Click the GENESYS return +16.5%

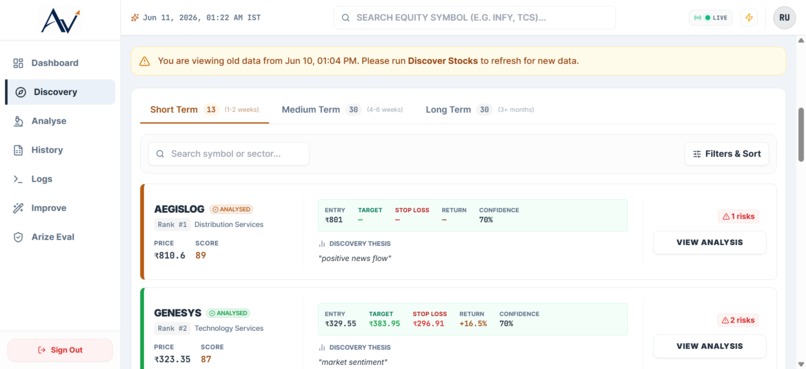click(472, 324)
